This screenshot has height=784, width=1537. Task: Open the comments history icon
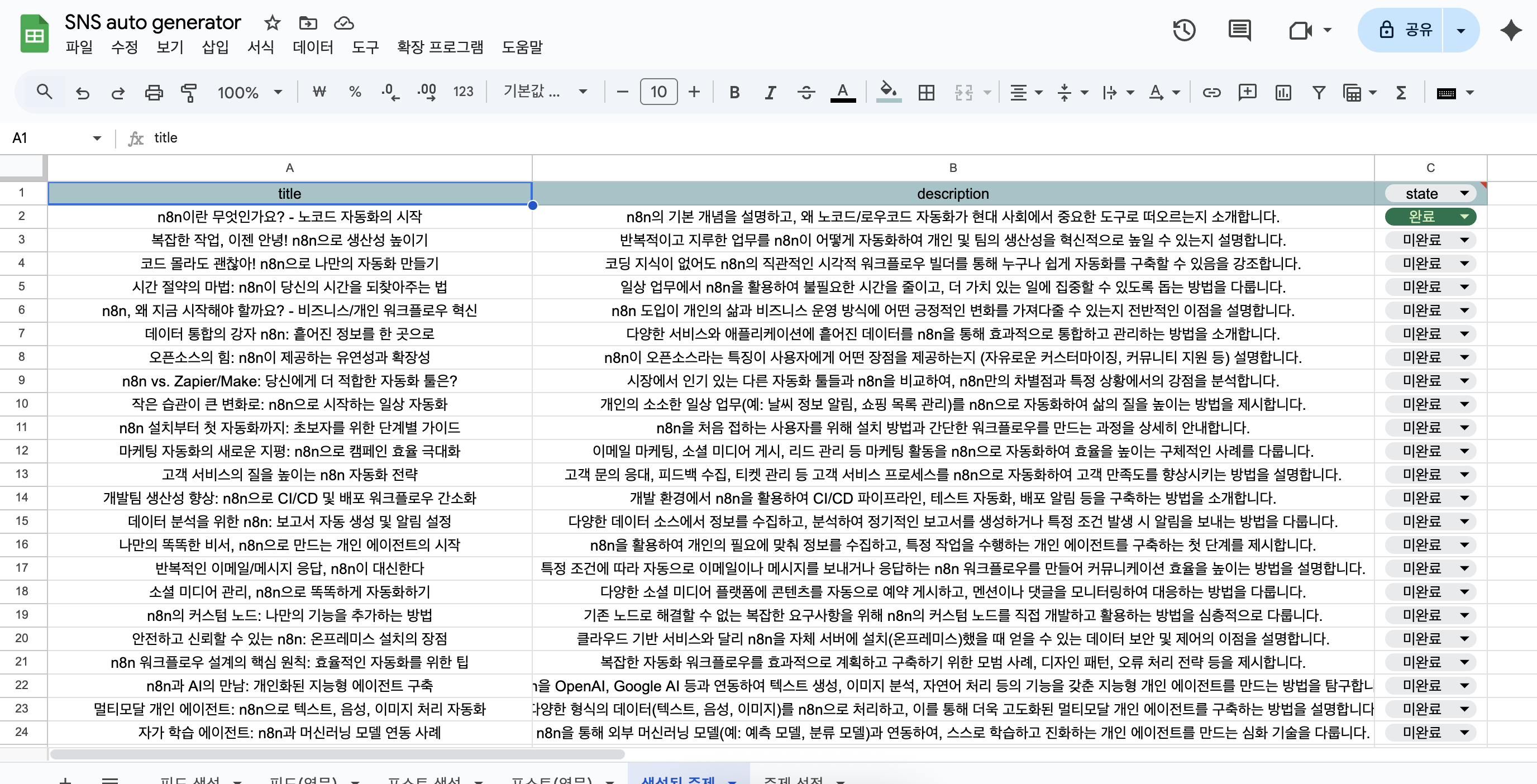point(1239,30)
